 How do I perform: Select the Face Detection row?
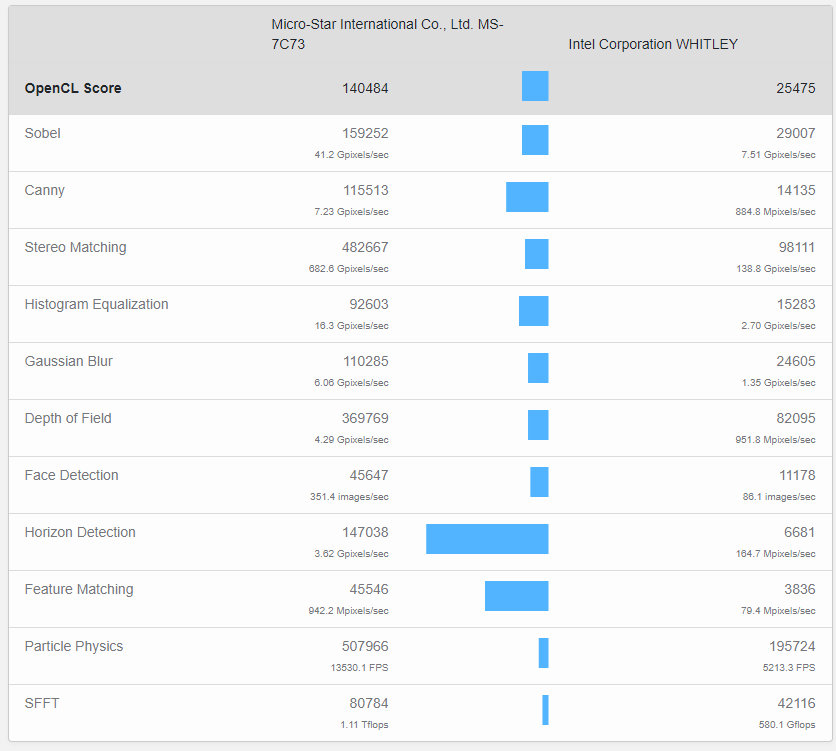click(x=71, y=475)
